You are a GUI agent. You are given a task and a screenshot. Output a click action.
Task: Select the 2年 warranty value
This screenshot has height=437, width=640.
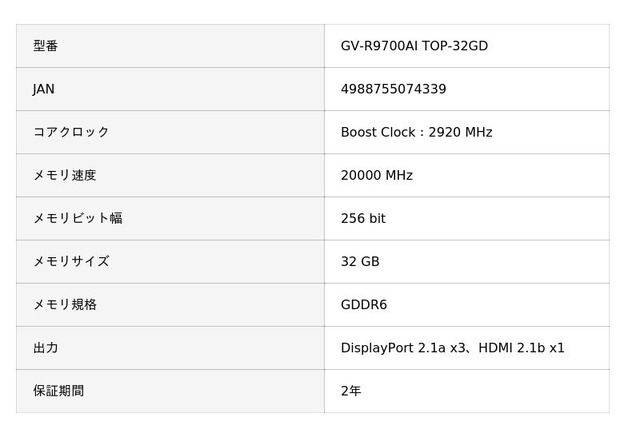(x=351, y=390)
